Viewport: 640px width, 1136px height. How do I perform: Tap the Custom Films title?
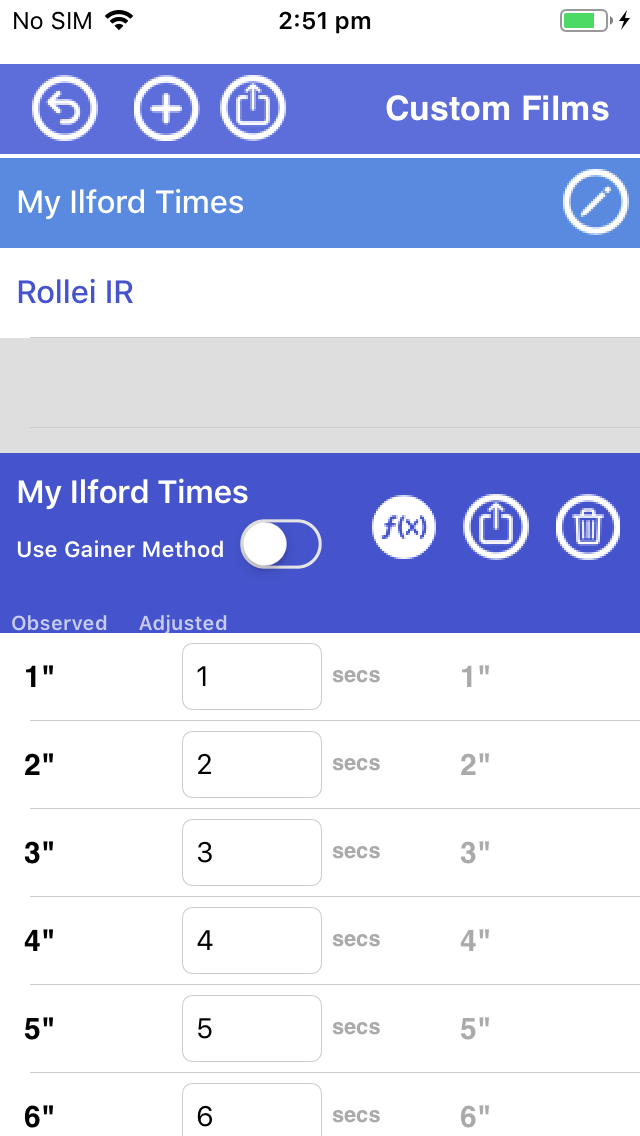click(497, 109)
